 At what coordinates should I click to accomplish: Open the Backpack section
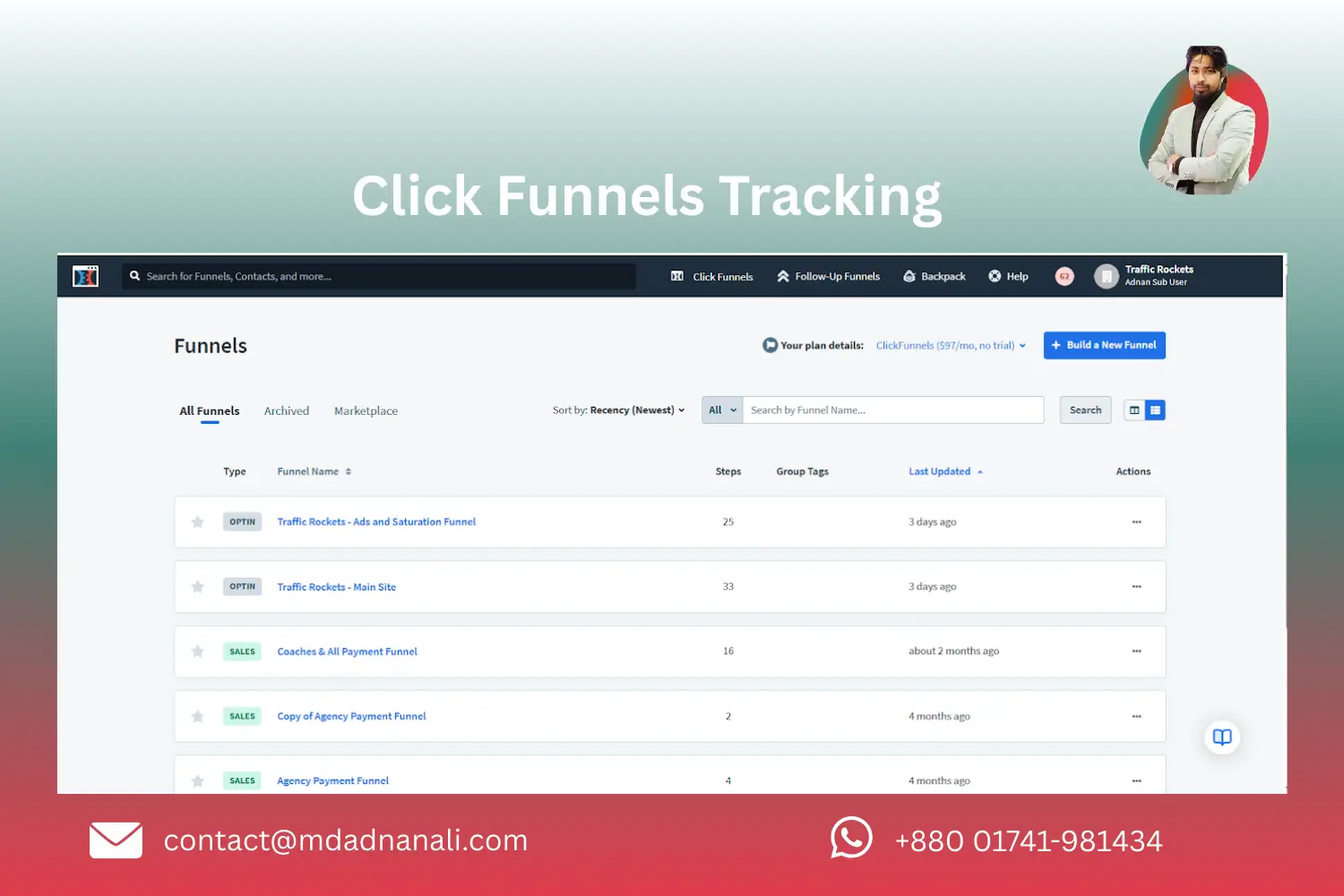tap(909, 276)
